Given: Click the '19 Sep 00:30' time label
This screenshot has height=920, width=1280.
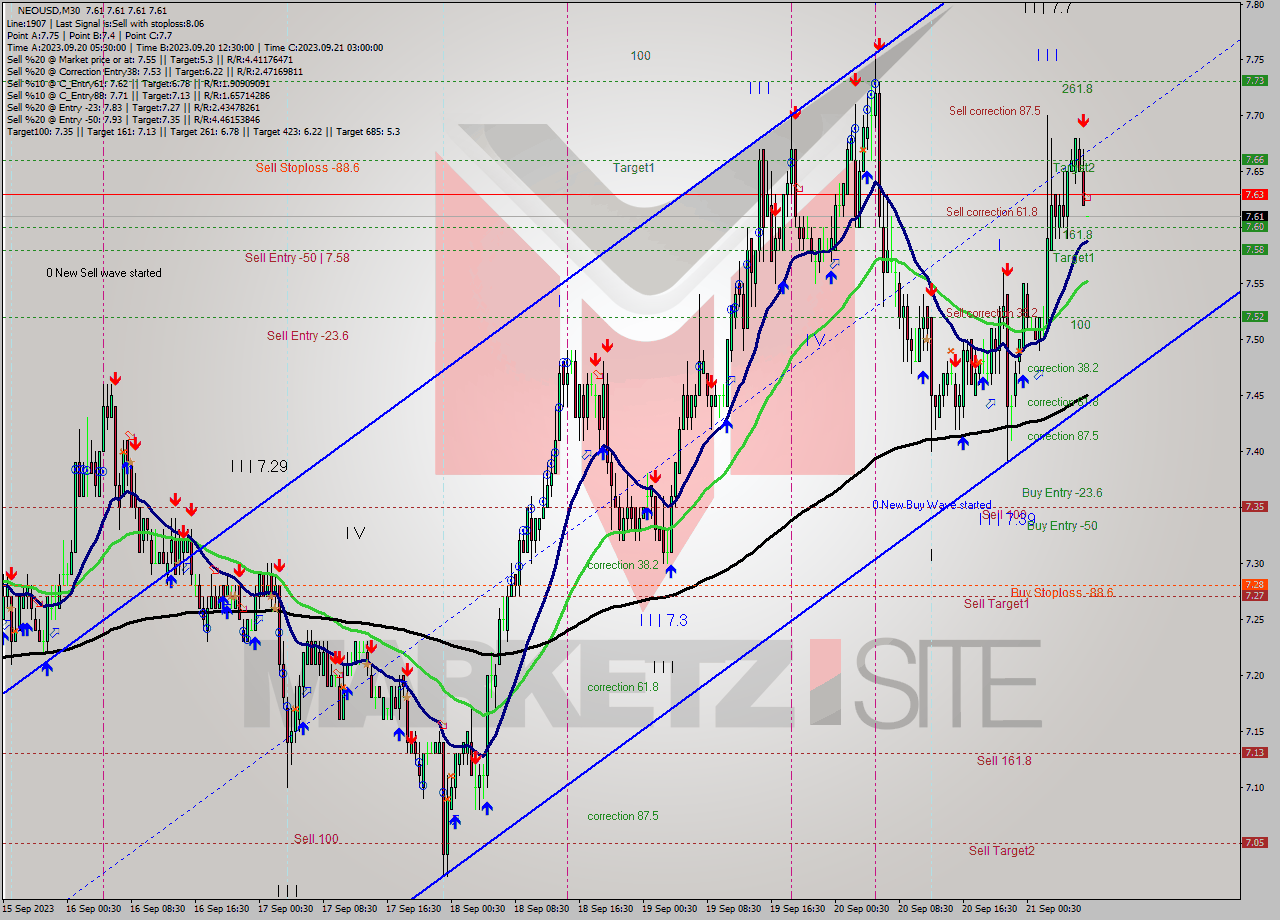Looking at the screenshot, I should pyautogui.click(x=669, y=909).
